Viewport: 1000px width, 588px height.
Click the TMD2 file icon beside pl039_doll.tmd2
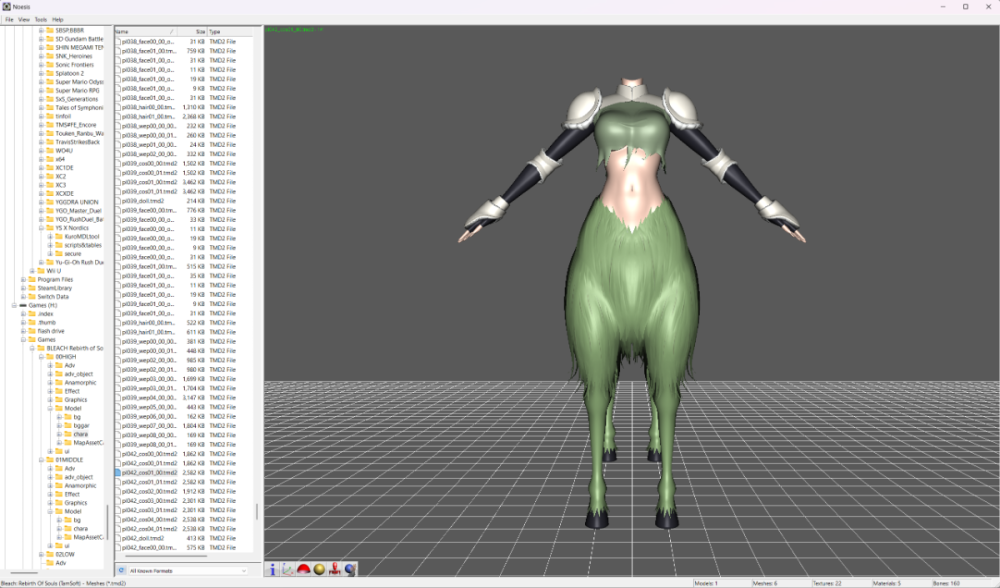pyautogui.click(x=118, y=201)
